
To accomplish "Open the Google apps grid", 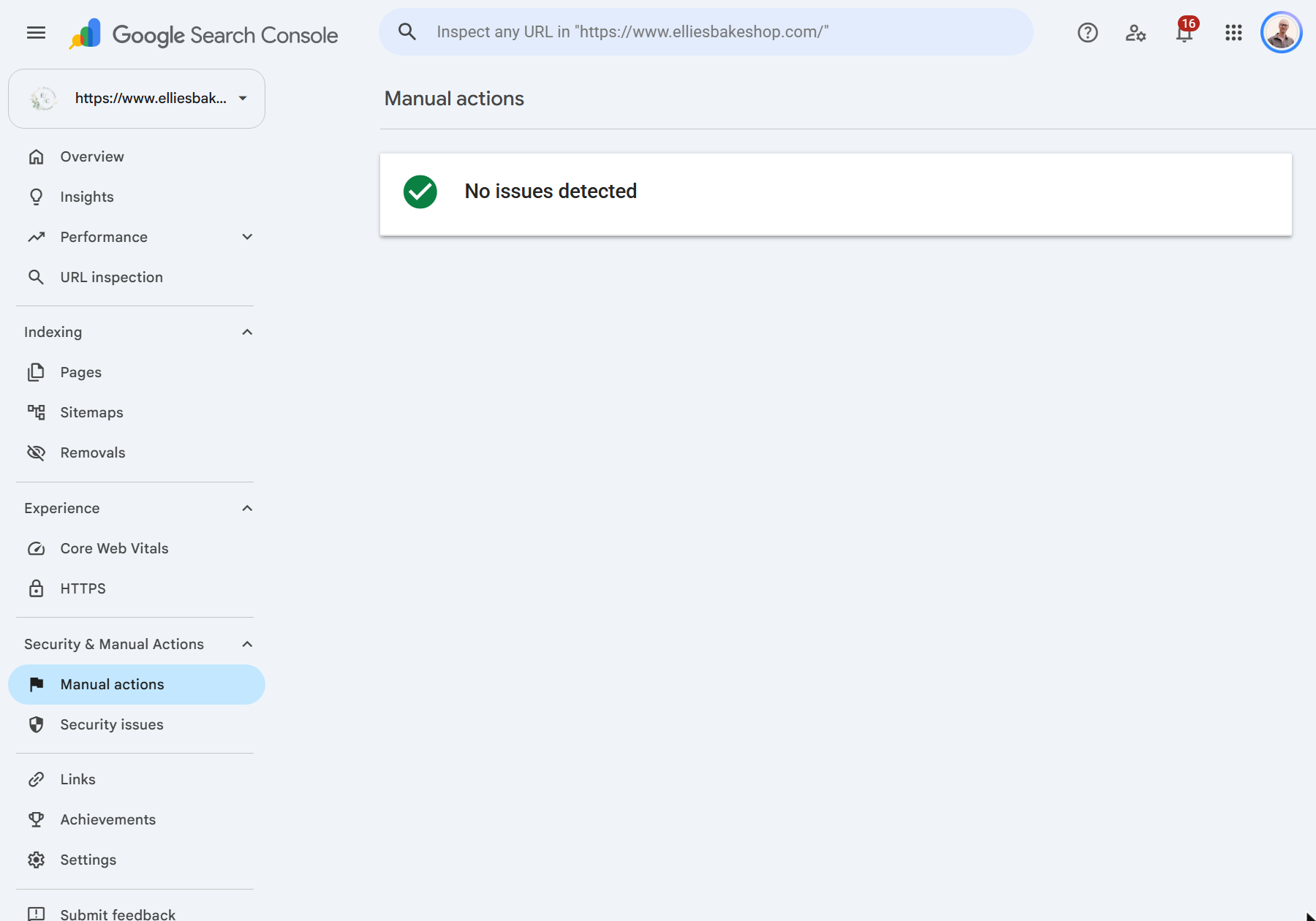I will pos(1233,32).
